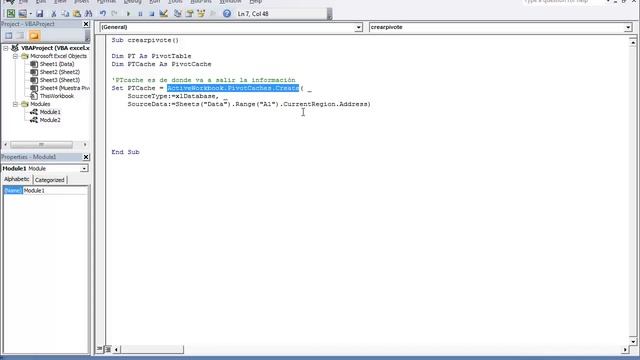Image resolution: width=640 pixels, height=360 pixels.
Task: Select Microsoft Excel Objects folder
Action: (58, 56)
